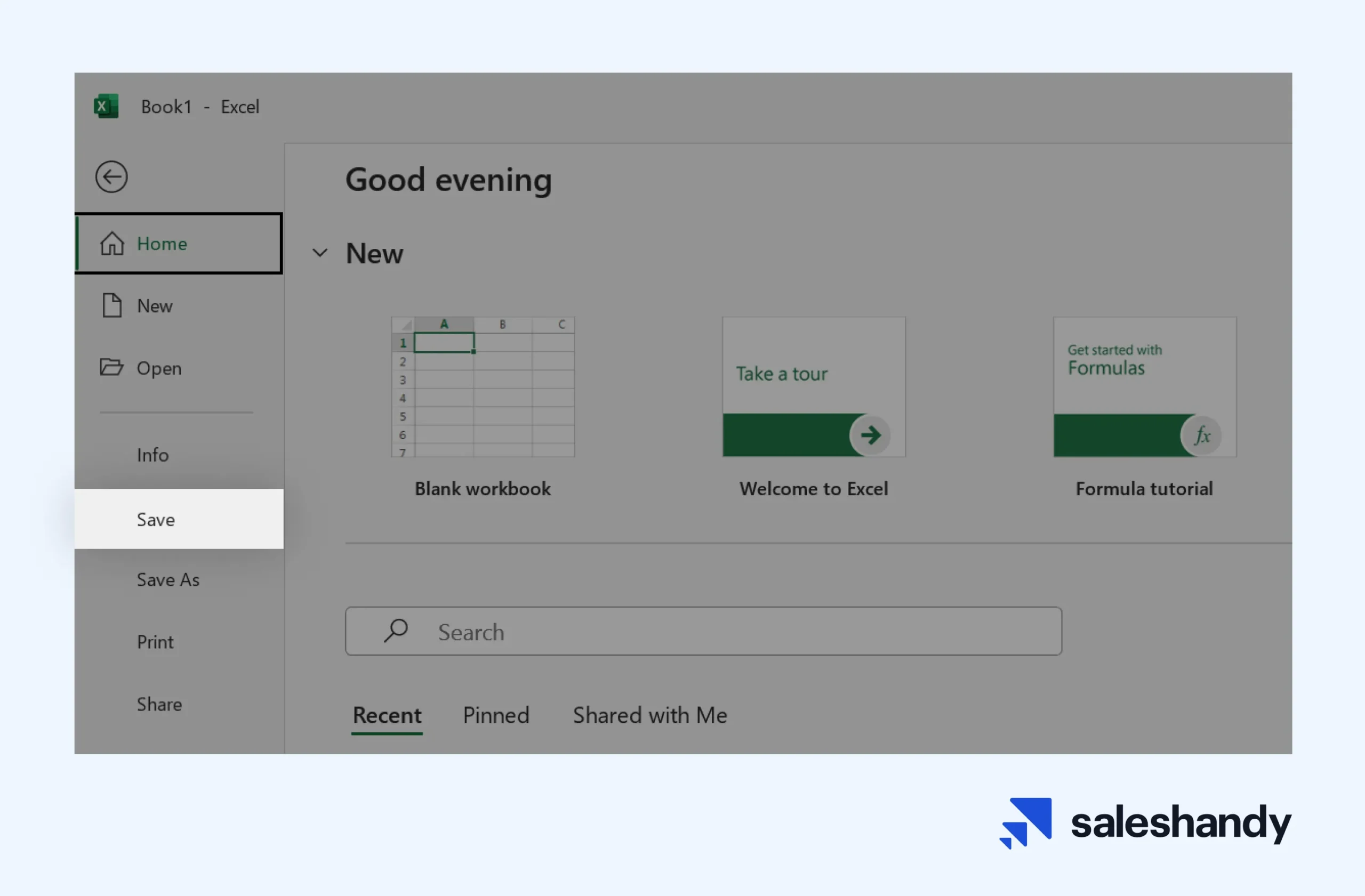
Task: Click the magnifying glass search icon
Action: pos(396,631)
